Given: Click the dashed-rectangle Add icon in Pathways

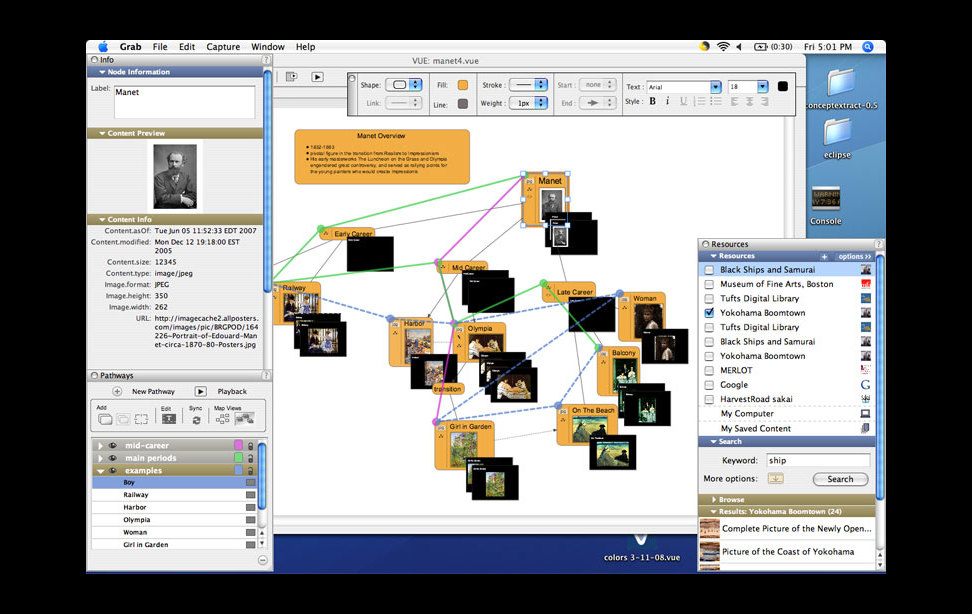Looking at the screenshot, I should tap(141, 419).
